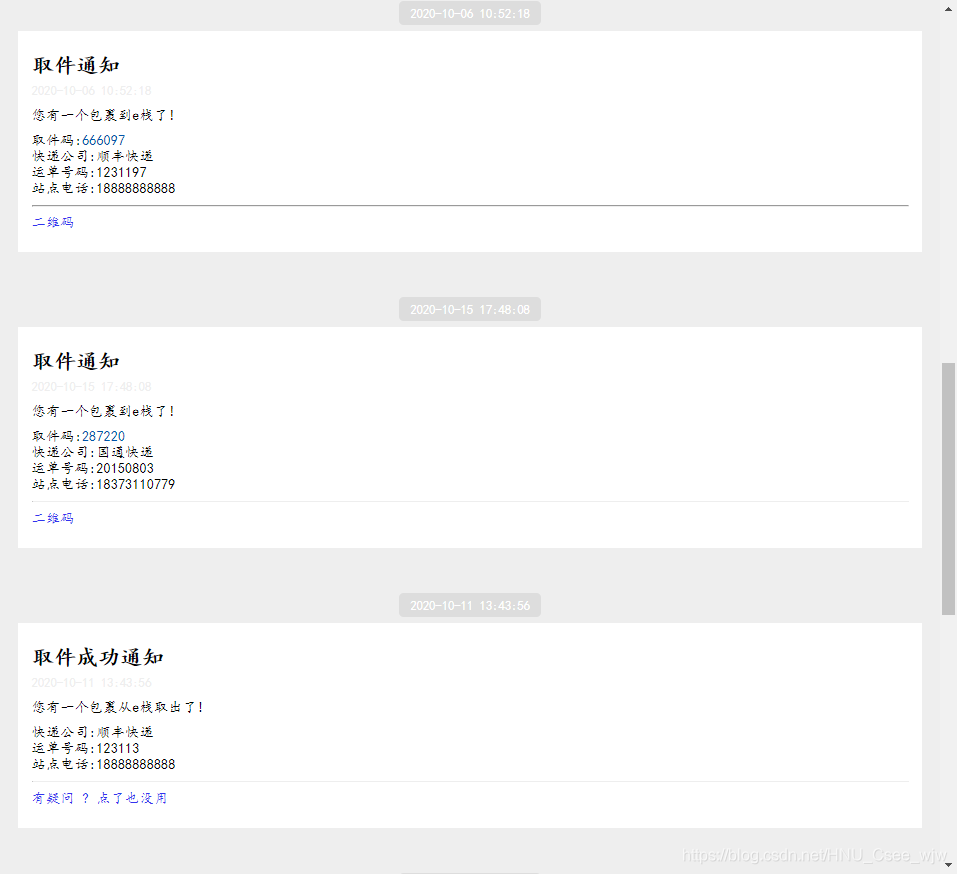Viewport: 957px width, 874px height.
Task: Click the 2020-10-06 10:52:18 timestamp badge
Action: click(x=470, y=14)
